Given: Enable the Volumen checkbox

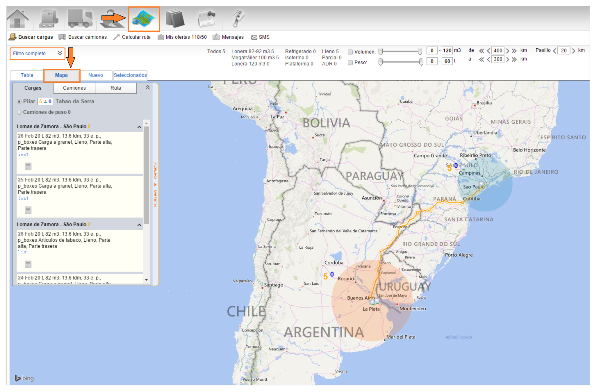Looking at the screenshot, I should point(350,52).
